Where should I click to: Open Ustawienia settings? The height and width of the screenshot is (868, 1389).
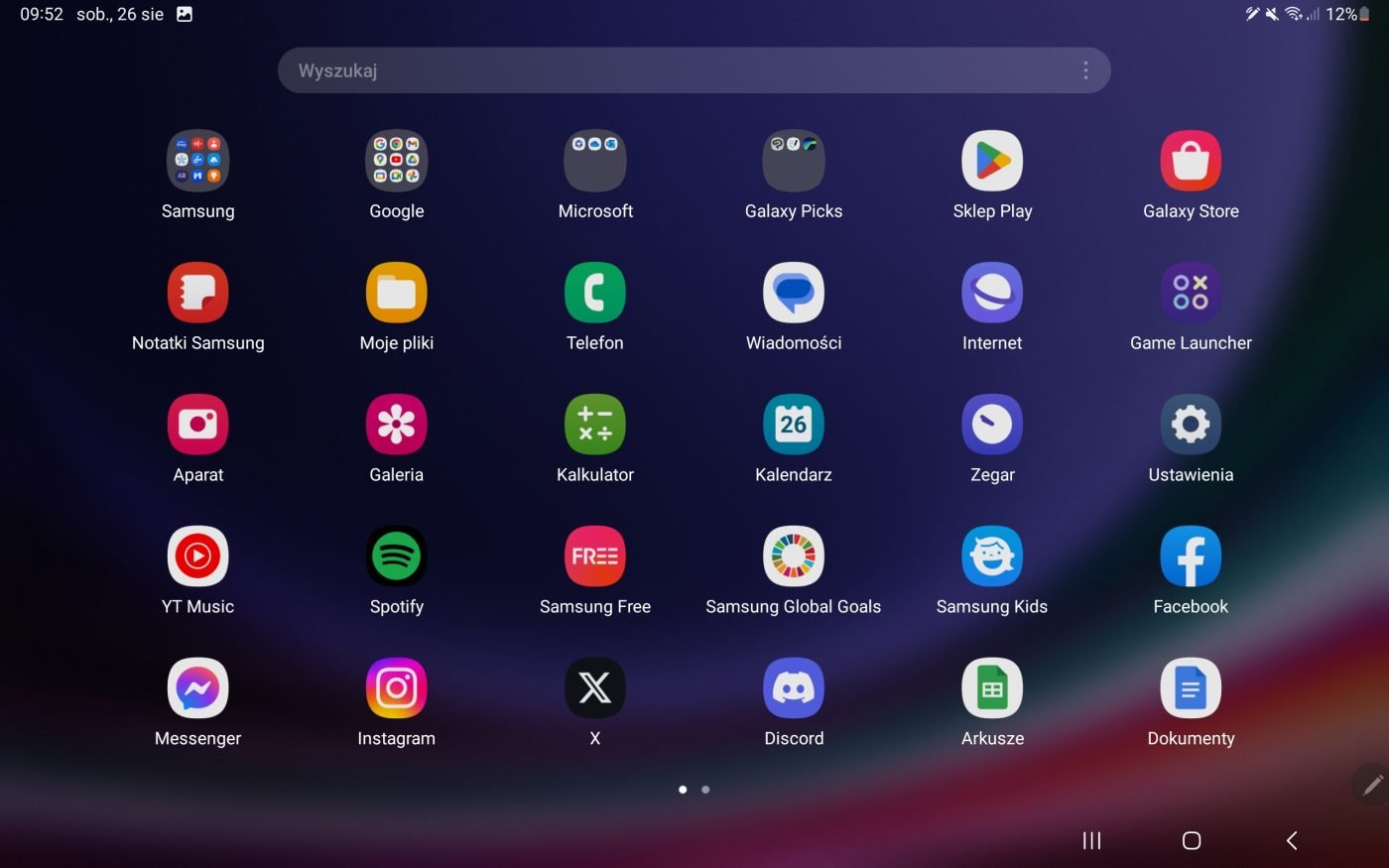point(1191,425)
